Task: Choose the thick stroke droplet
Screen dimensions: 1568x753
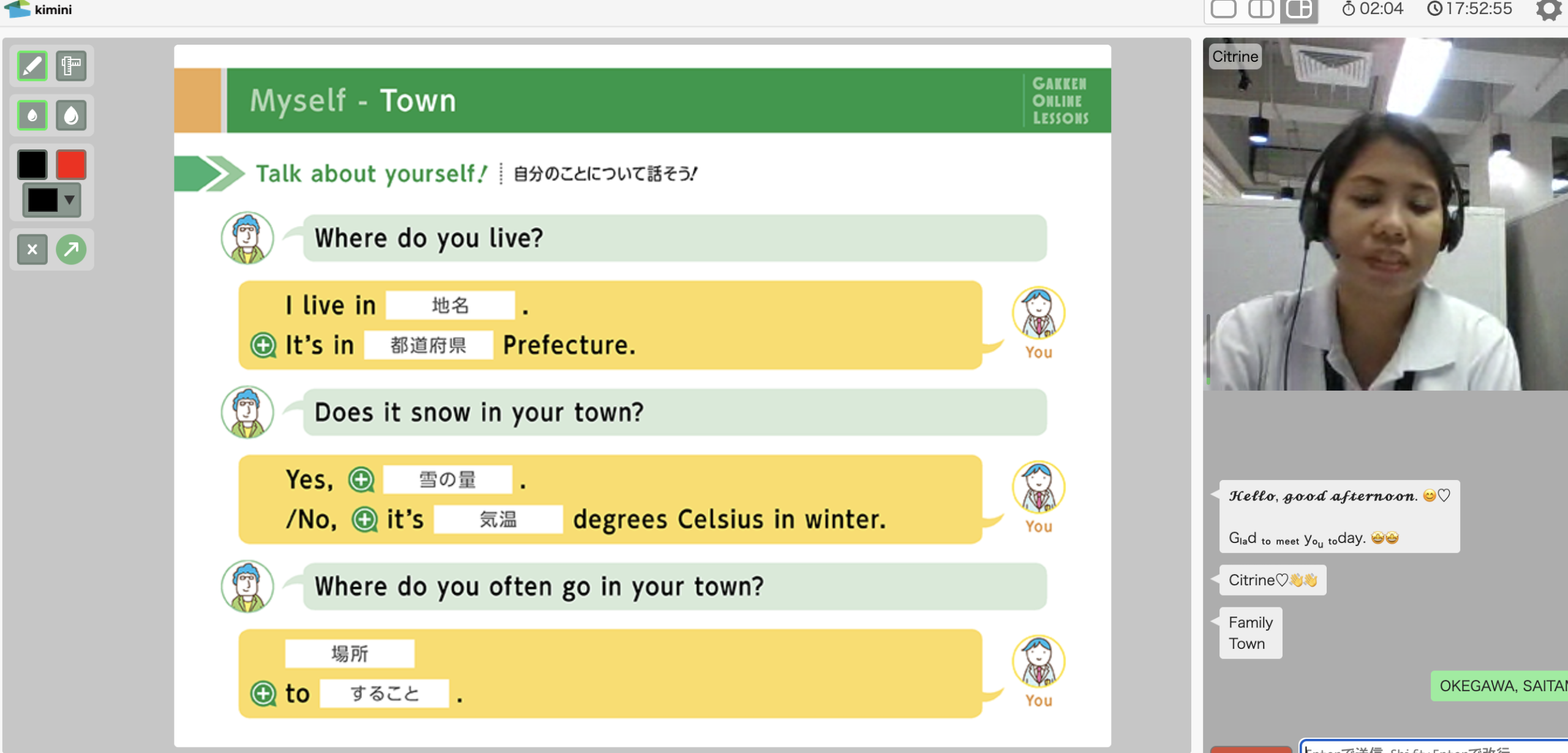Action: [x=71, y=115]
